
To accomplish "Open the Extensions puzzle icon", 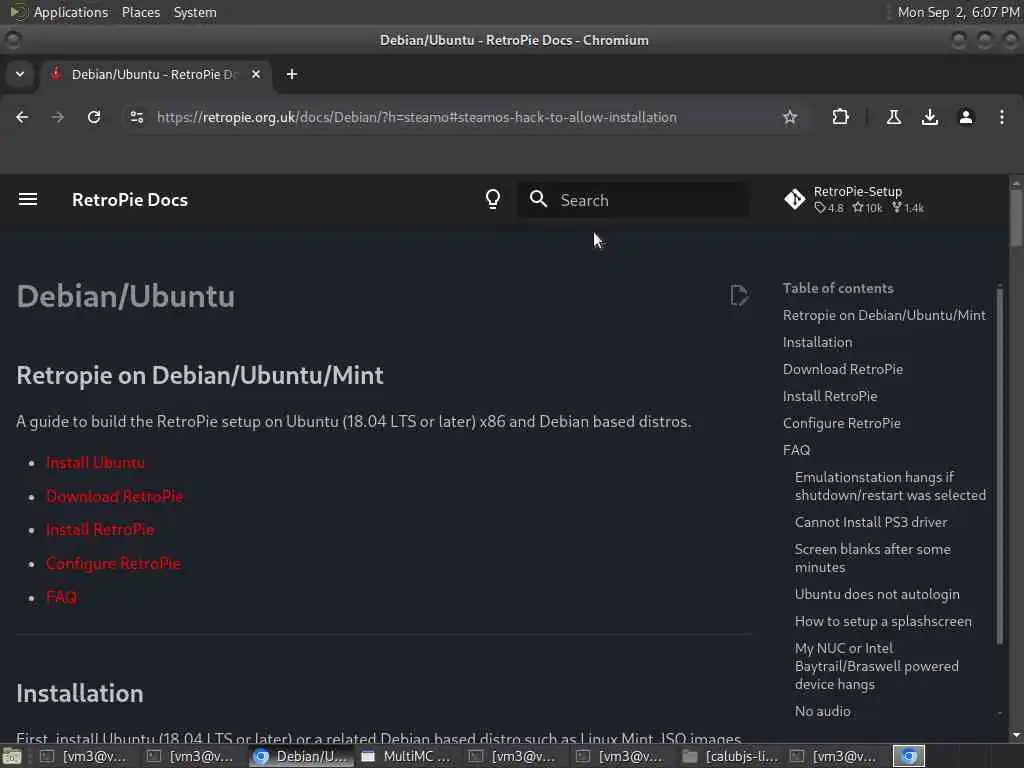I will click(x=840, y=117).
